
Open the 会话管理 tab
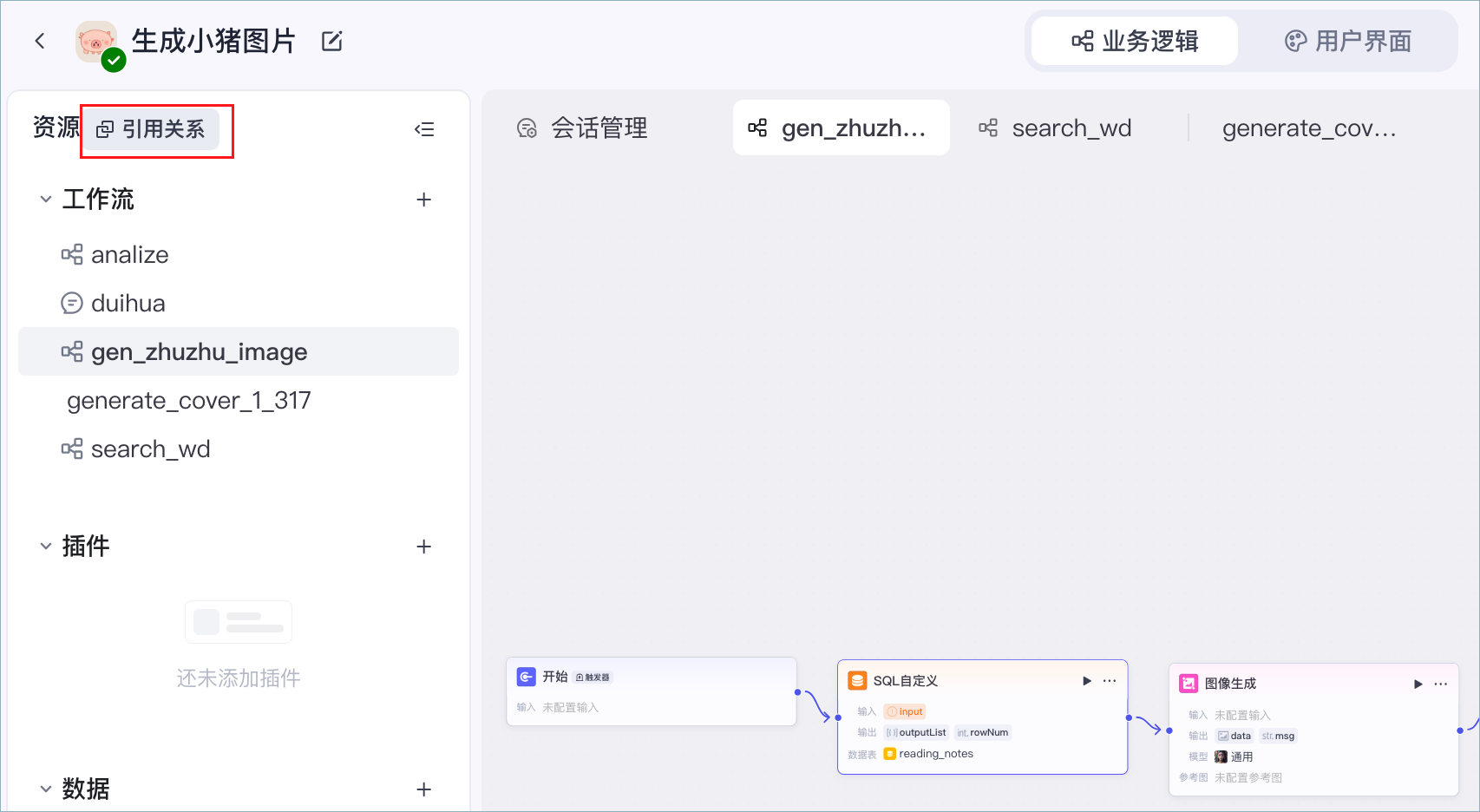(x=582, y=128)
